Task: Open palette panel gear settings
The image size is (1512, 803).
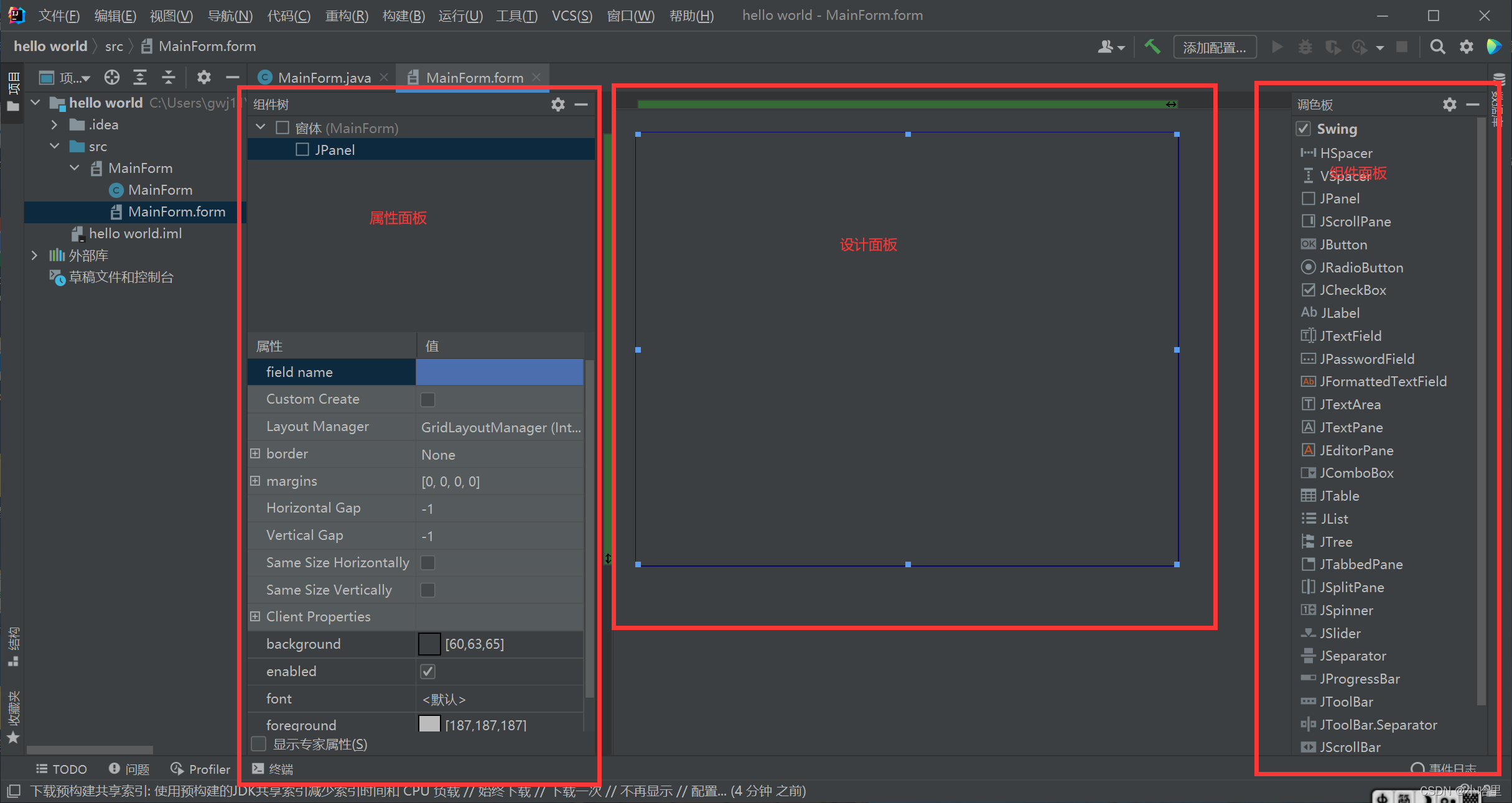Action: coord(1449,104)
